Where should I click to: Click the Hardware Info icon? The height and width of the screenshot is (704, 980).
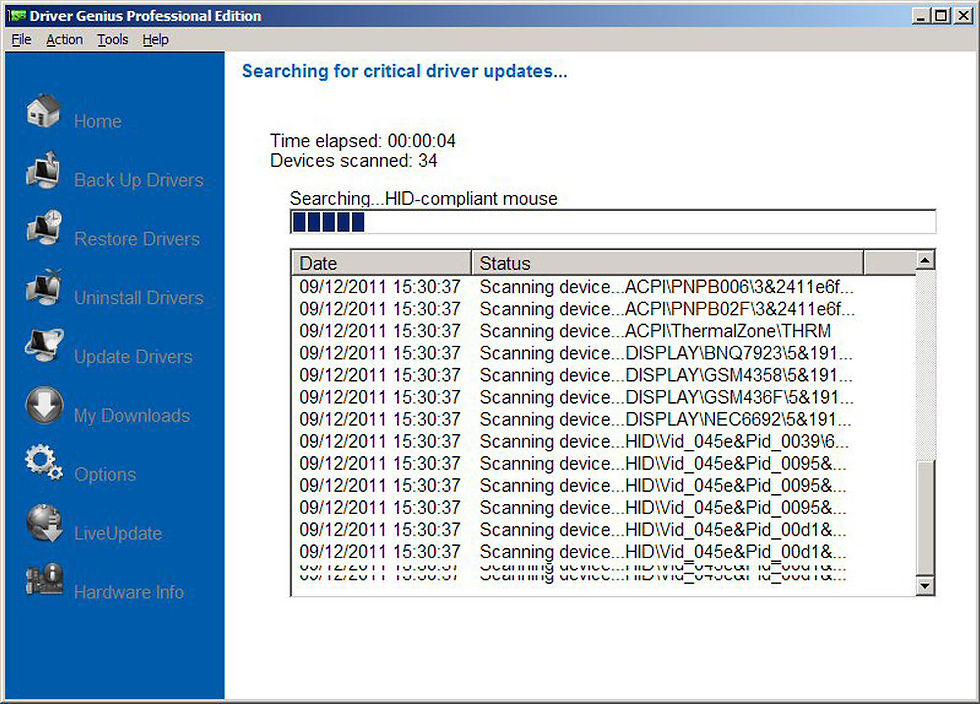coord(44,580)
